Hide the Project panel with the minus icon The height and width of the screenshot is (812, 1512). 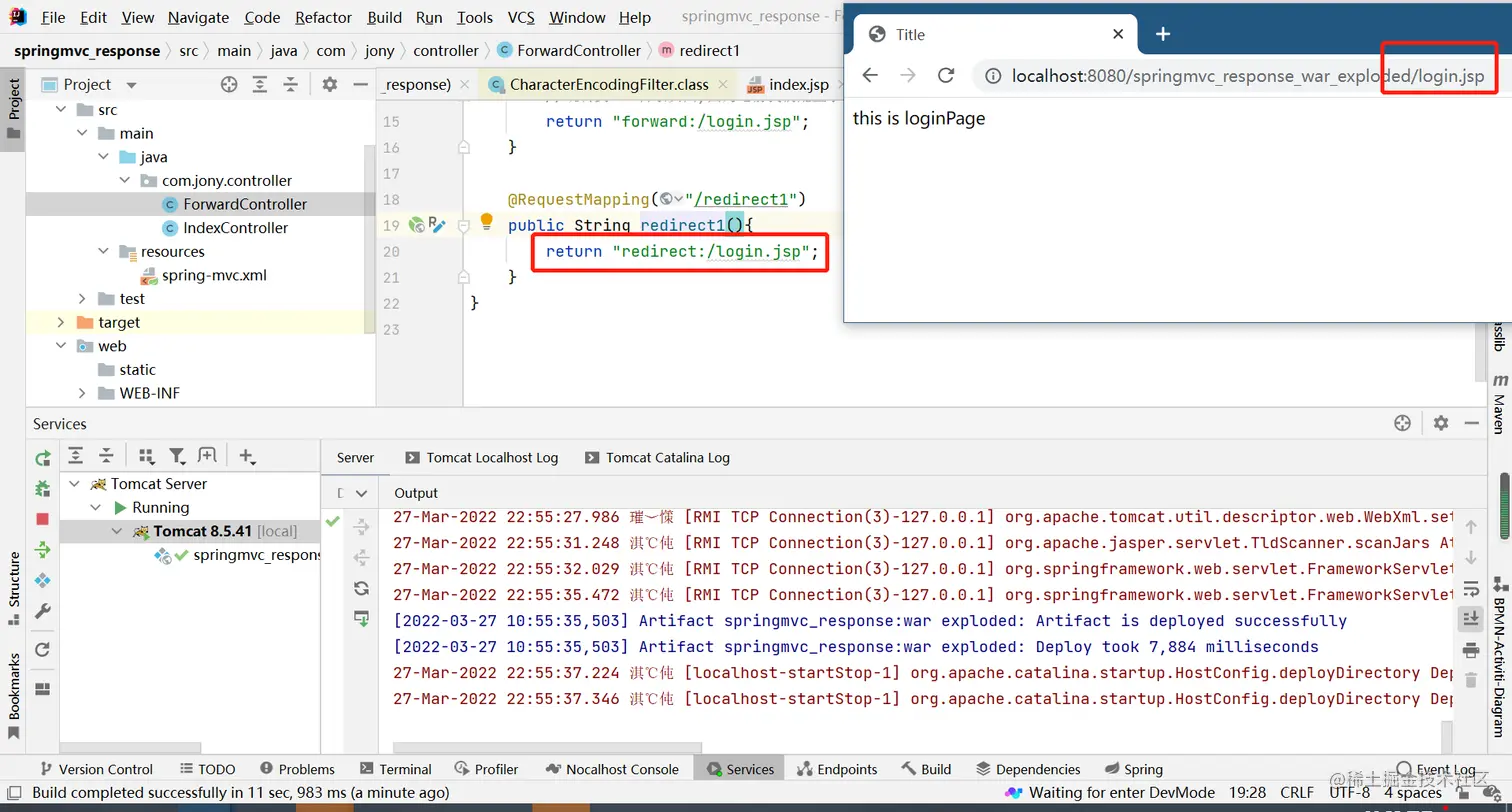[x=359, y=85]
